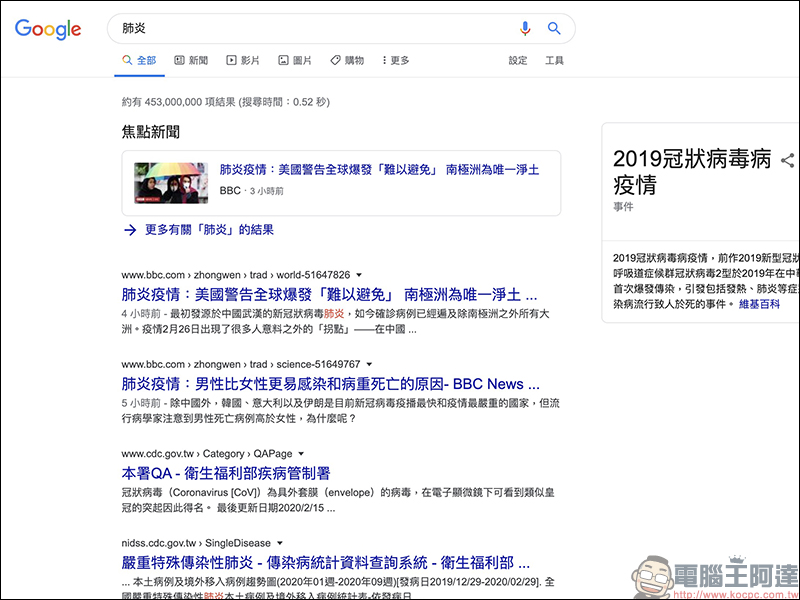Click the share icon in knowledge panel
800x600 pixels.
click(x=788, y=160)
